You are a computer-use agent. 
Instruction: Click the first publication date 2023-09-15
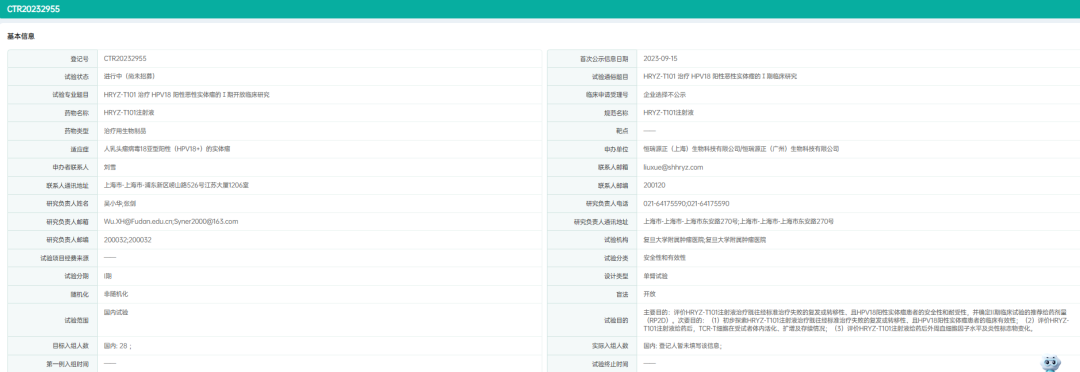coord(660,59)
